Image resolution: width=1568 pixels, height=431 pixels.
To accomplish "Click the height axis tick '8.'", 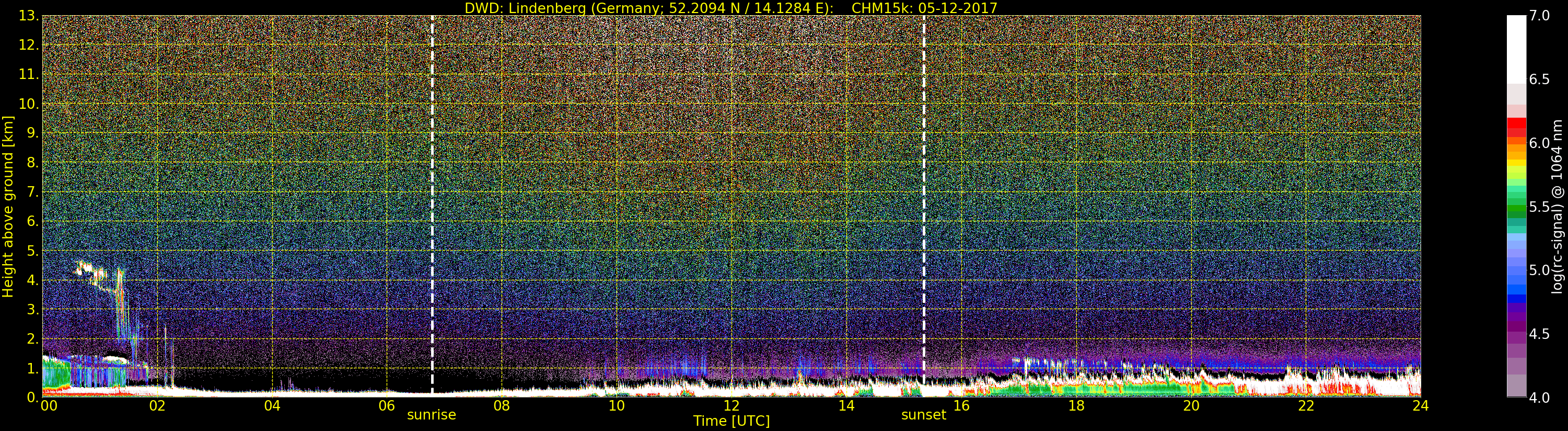I will (32, 162).
